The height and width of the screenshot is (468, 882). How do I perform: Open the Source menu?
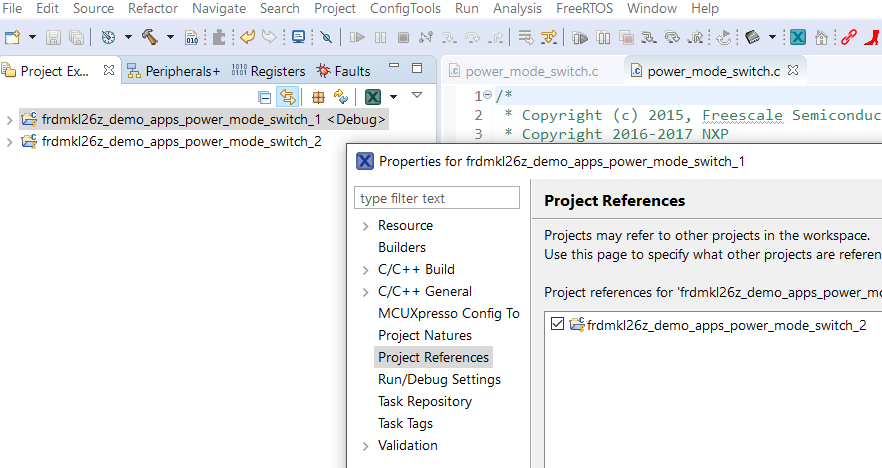93,8
